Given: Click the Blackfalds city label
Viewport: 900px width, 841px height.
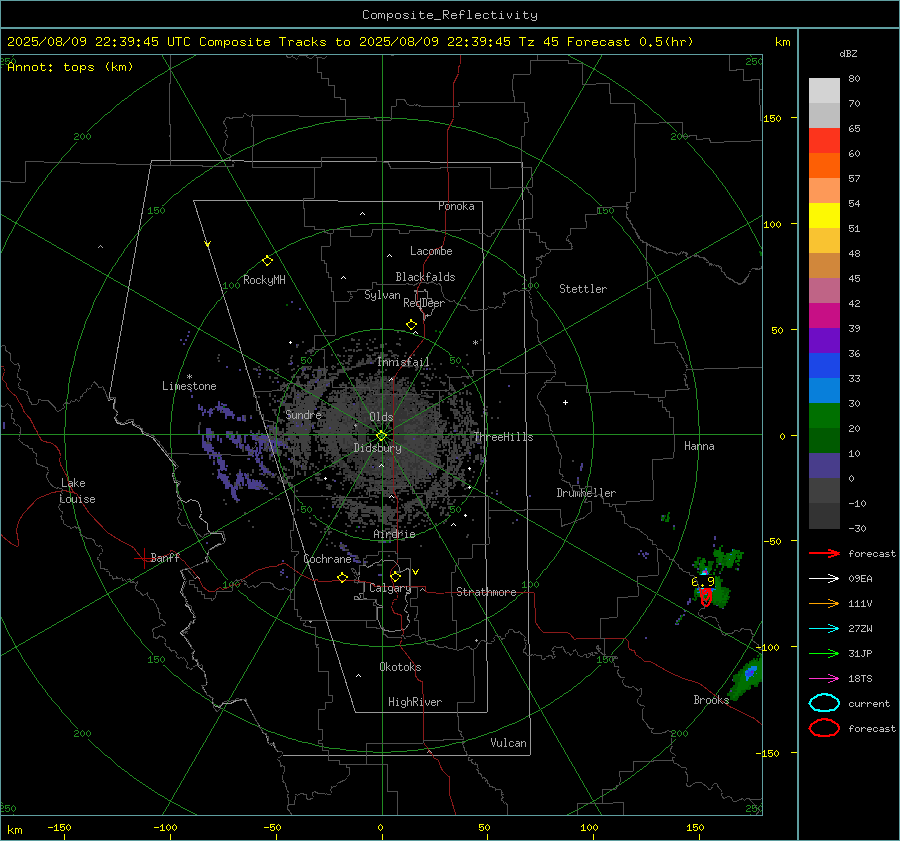Looking at the screenshot, I should [425, 277].
